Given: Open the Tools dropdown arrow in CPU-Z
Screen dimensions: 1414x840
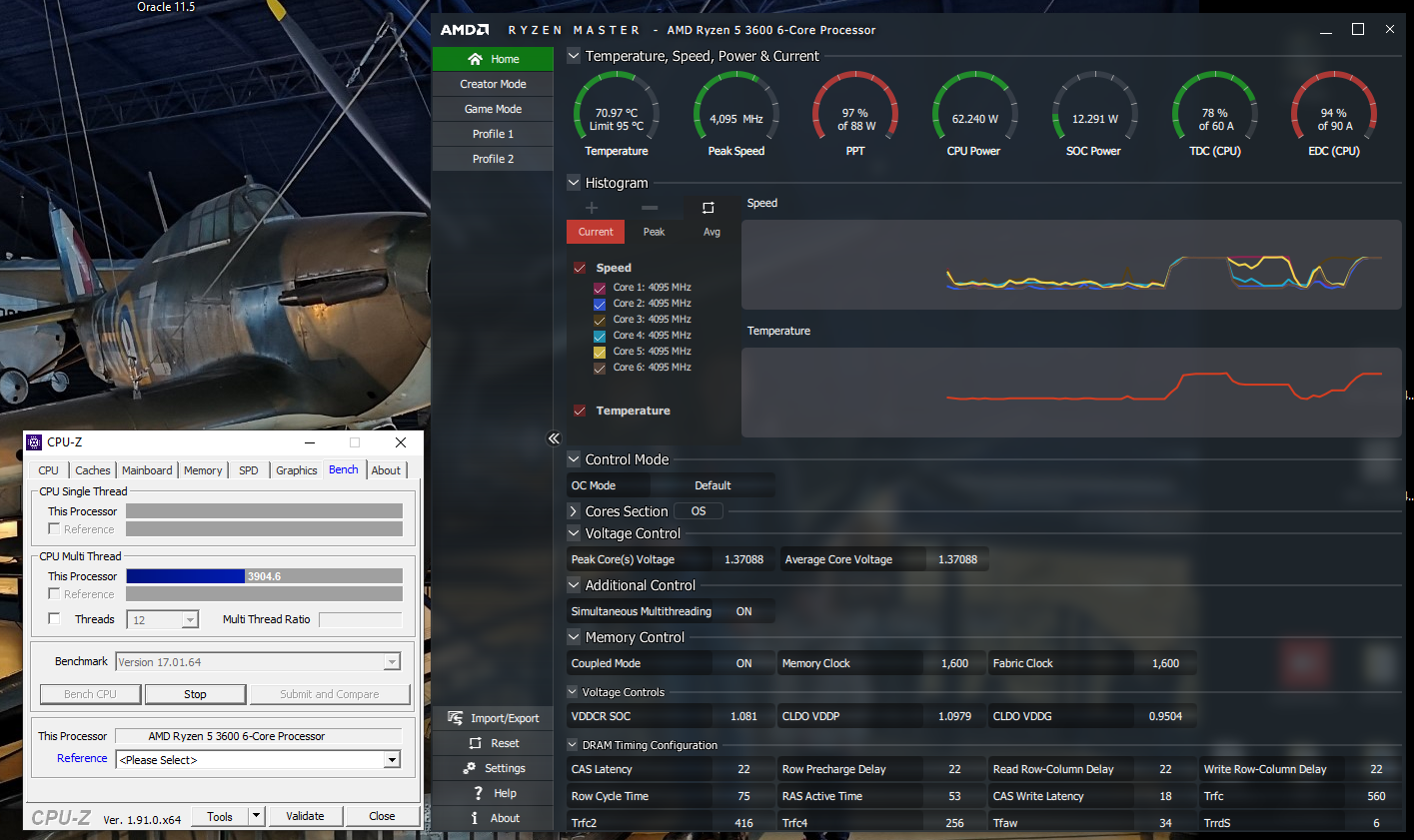Looking at the screenshot, I should pyautogui.click(x=256, y=816).
